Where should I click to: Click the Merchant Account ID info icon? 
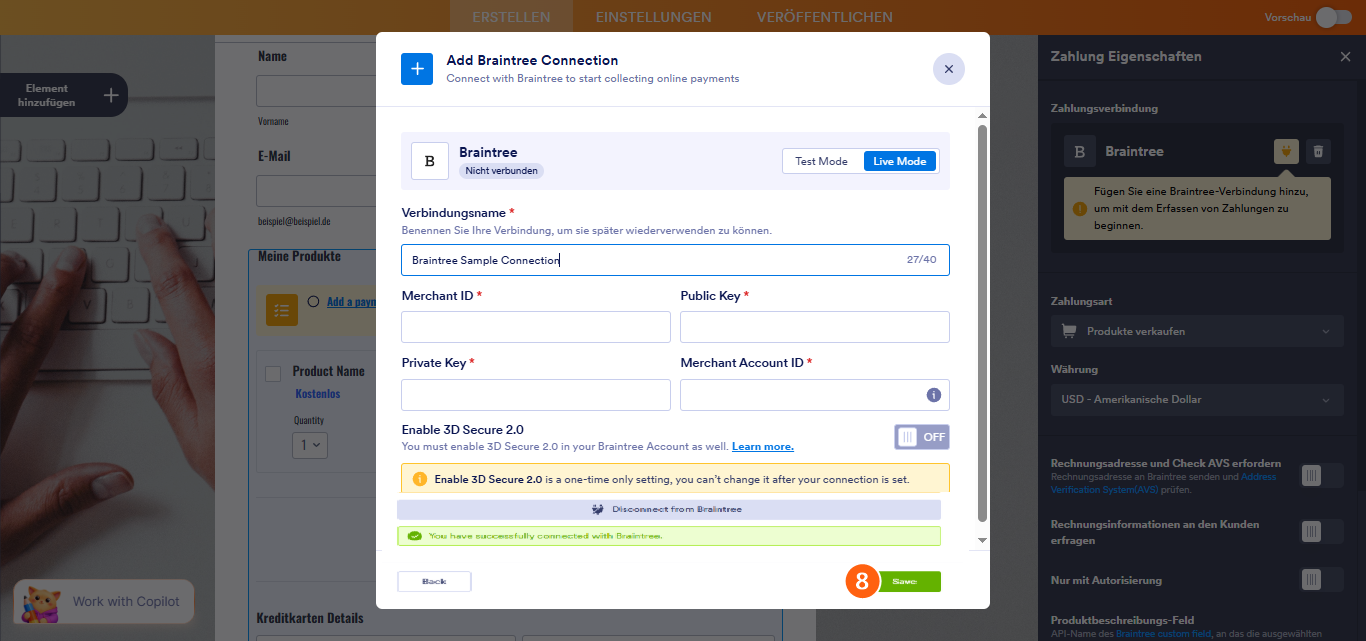click(x=934, y=395)
